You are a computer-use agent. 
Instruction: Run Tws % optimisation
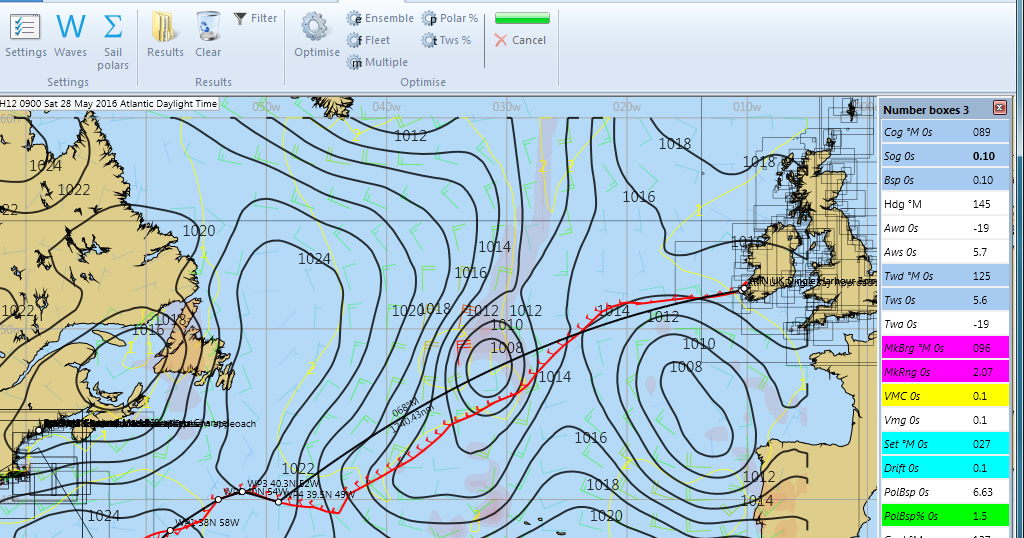pos(447,40)
